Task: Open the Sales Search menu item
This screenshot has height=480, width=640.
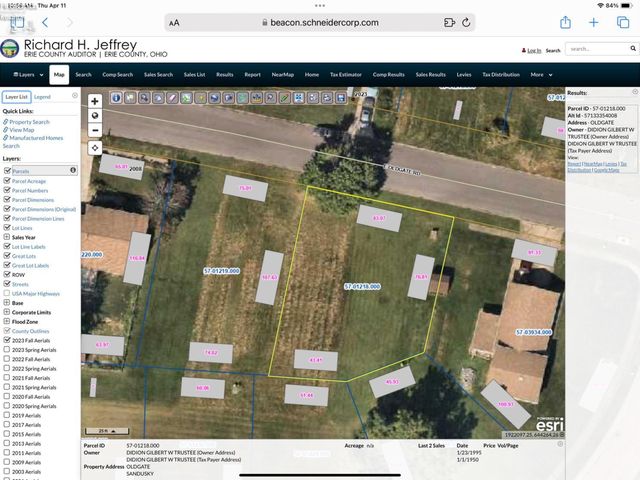Action: click(x=158, y=74)
